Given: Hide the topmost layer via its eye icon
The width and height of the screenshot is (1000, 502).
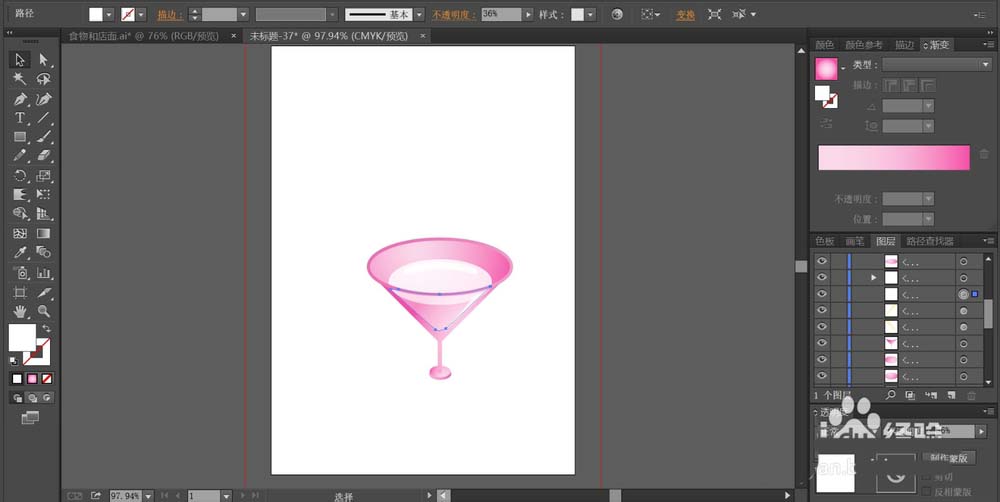Looking at the screenshot, I should (x=821, y=261).
